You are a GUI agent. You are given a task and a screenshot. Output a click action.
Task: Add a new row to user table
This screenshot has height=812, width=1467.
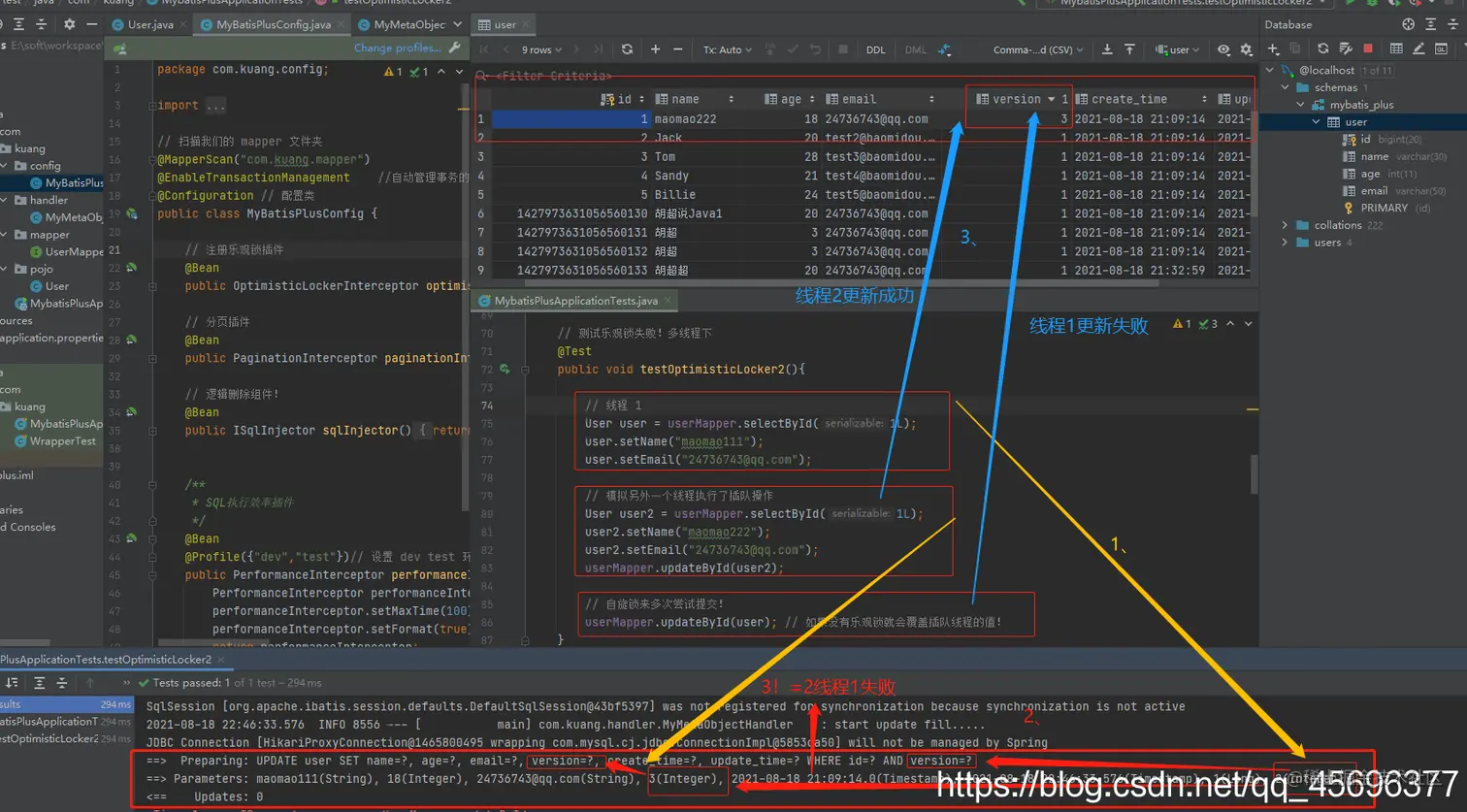(x=655, y=49)
